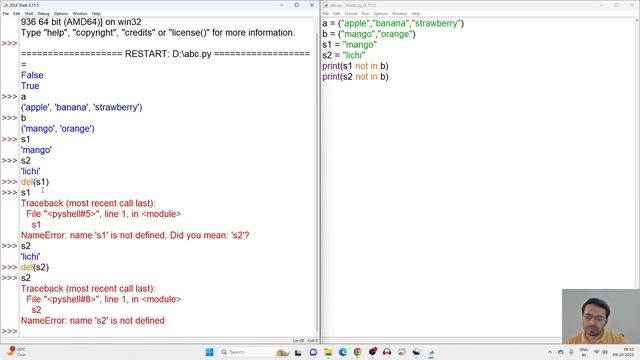The image size is (640, 360).
Task: Click print(s2 not in b) line
Action: coord(356,77)
